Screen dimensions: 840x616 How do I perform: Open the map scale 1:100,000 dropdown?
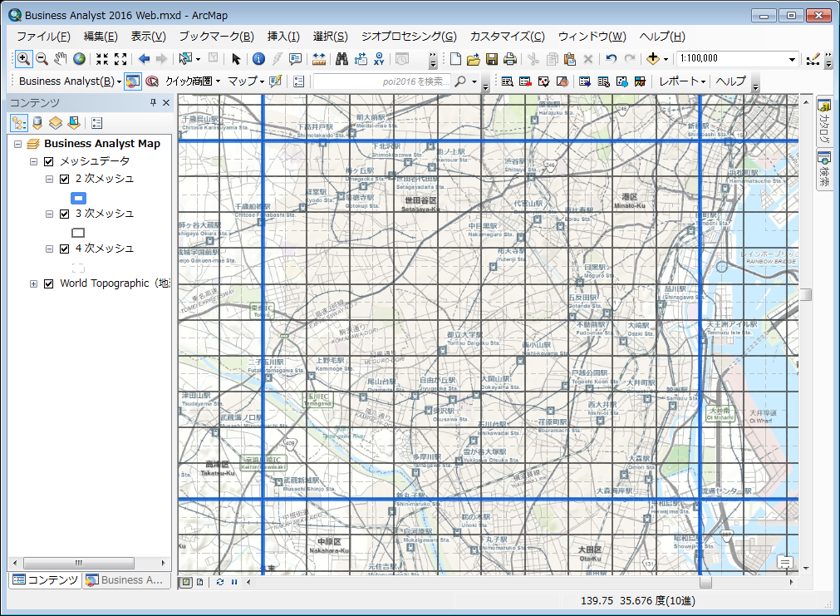pyautogui.click(x=792, y=59)
